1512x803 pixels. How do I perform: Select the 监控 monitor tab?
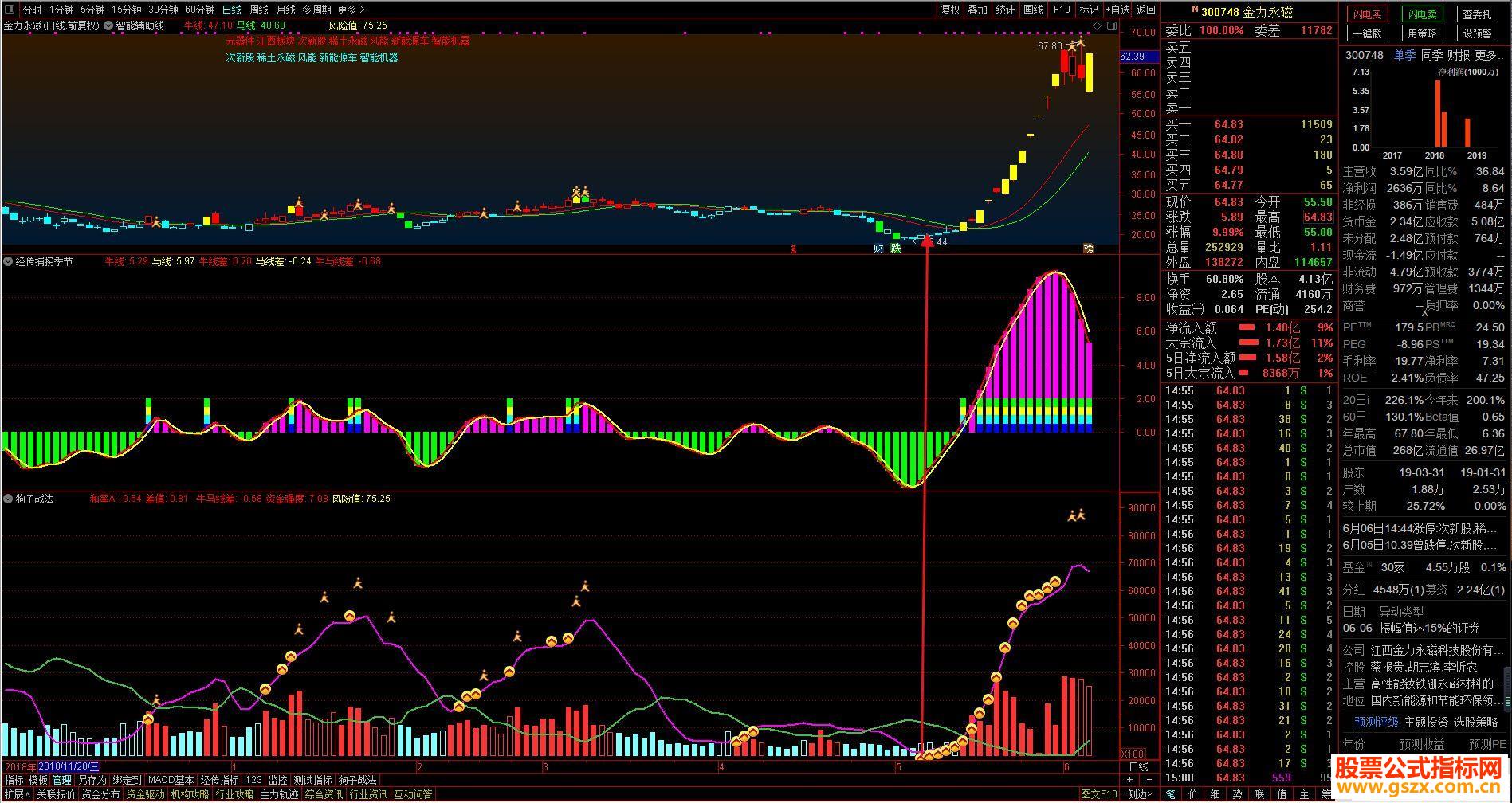pyautogui.click(x=277, y=780)
